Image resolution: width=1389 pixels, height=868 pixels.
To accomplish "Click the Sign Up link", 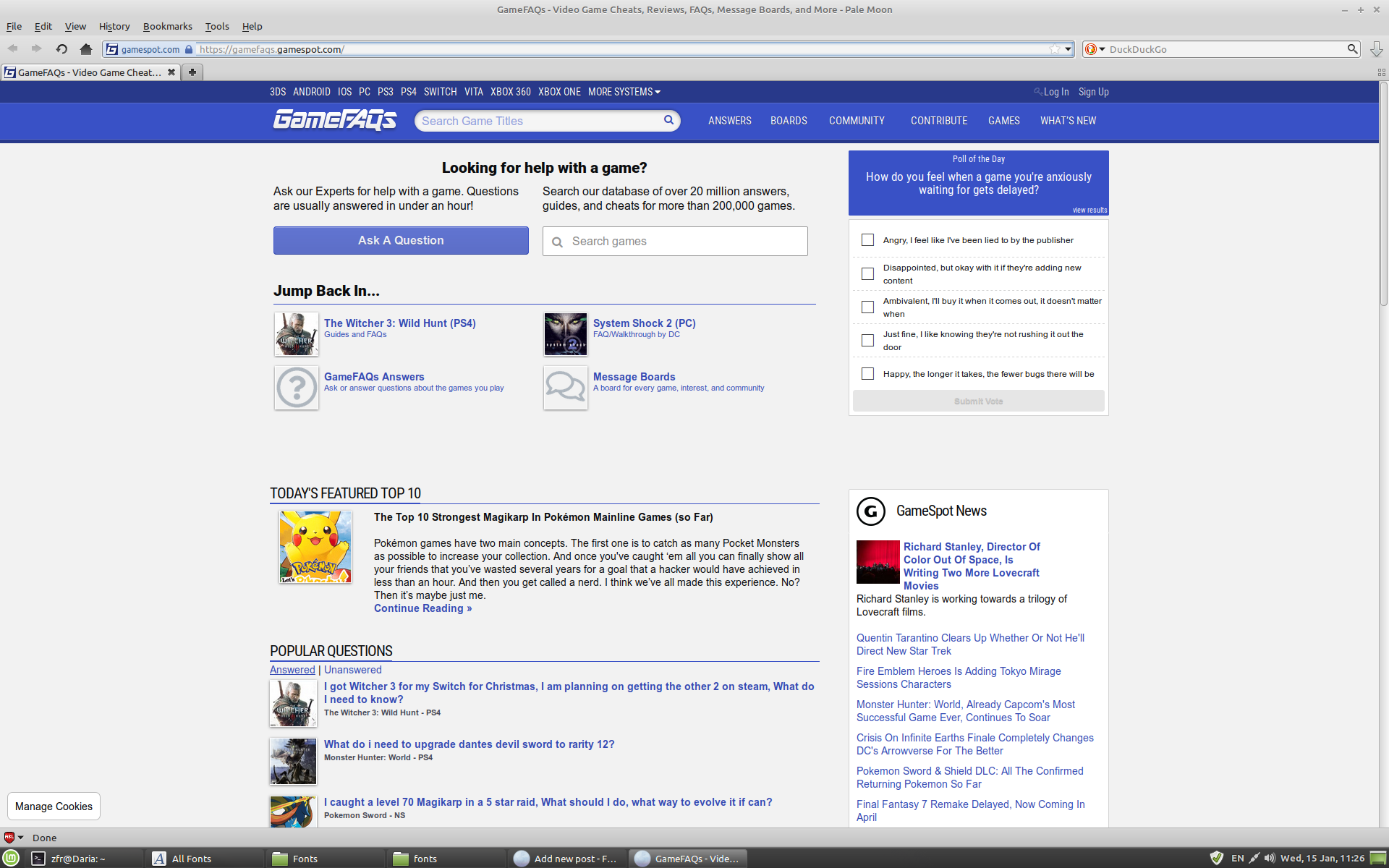I will (1093, 92).
